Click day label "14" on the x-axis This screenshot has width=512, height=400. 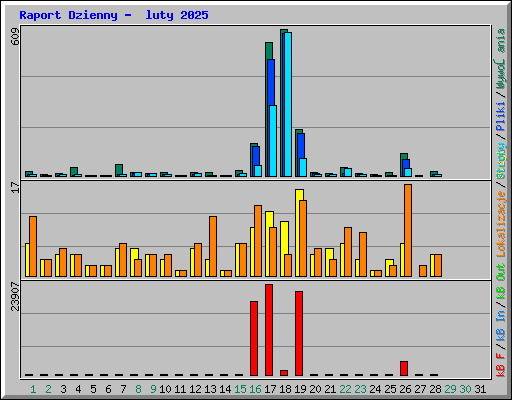225,389
